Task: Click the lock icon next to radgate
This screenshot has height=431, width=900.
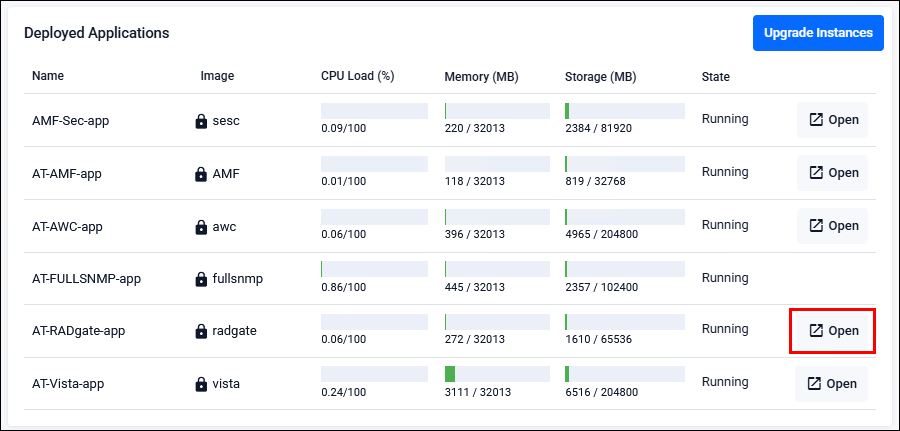Action: click(x=201, y=331)
